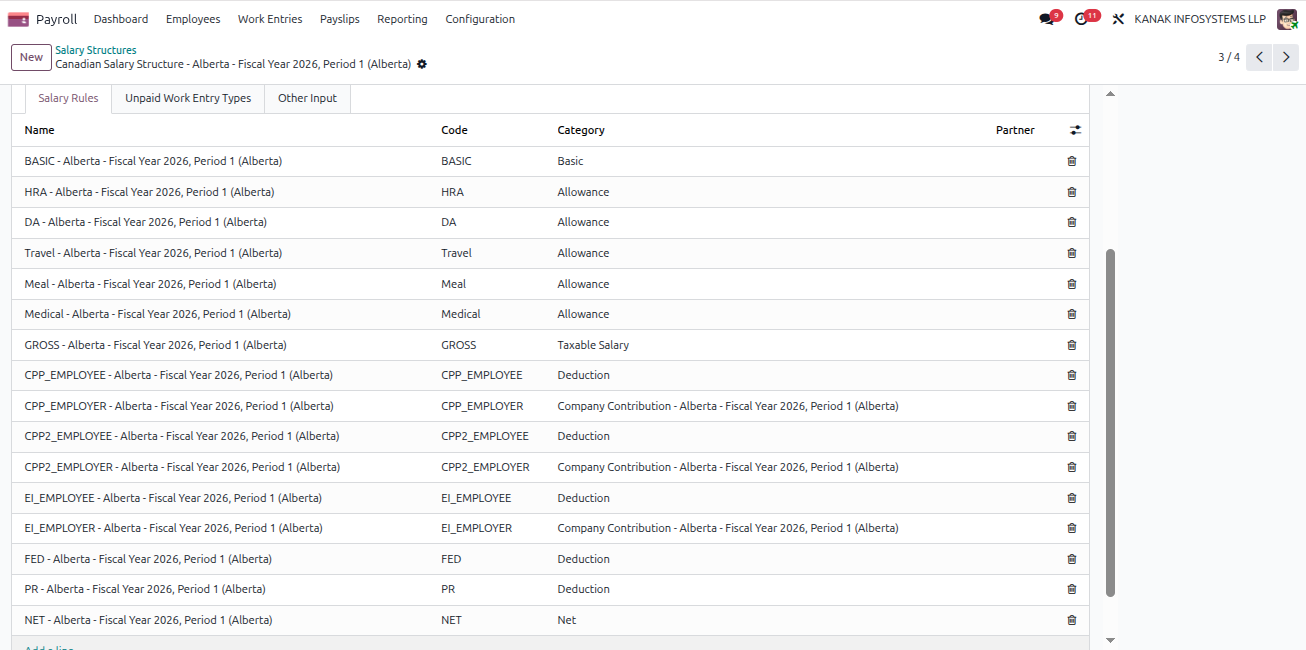Delete the HRA salary rule row
Image resolution: width=1306 pixels, height=650 pixels.
click(1072, 192)
